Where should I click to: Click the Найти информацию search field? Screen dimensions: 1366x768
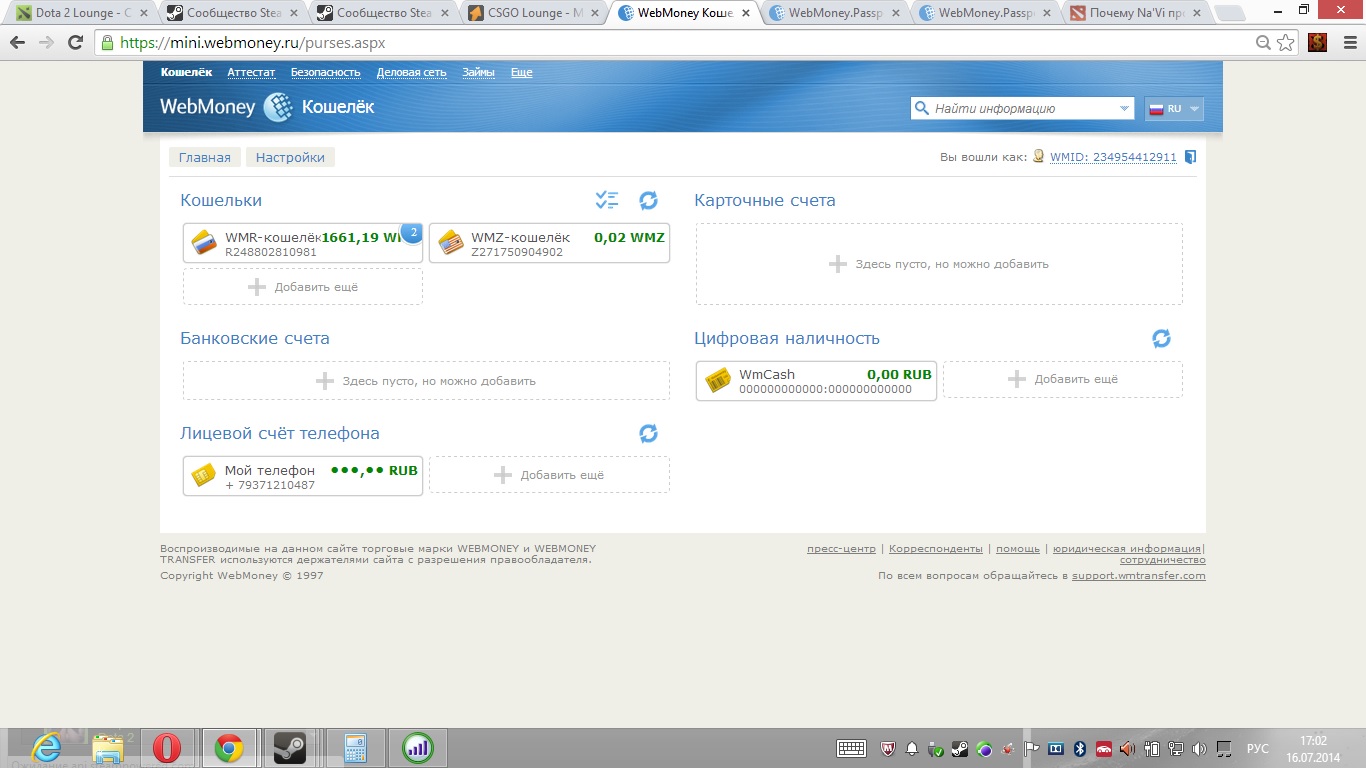coord(1022,108)
